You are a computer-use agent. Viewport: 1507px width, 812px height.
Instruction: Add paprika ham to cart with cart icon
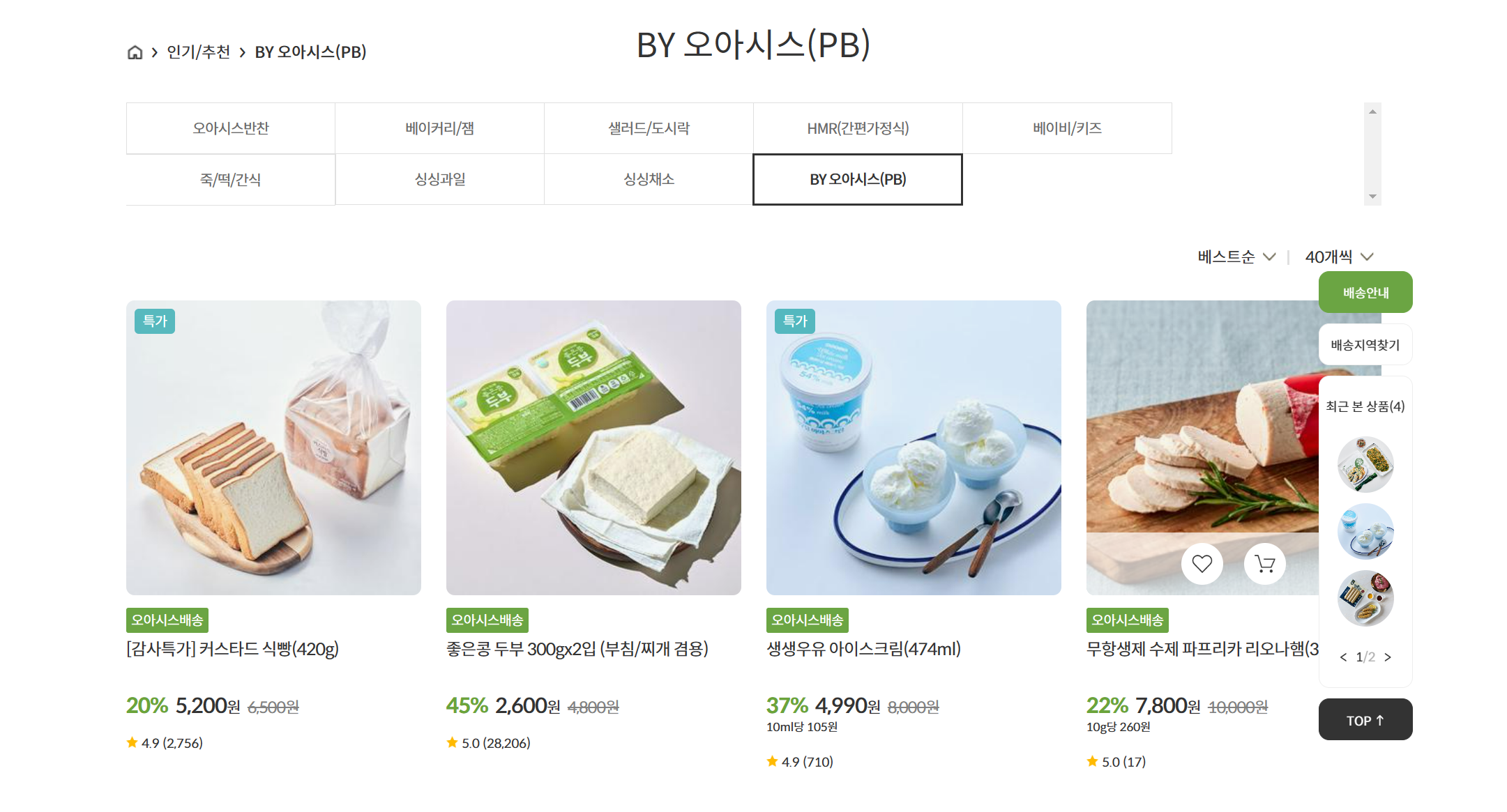1264,563
